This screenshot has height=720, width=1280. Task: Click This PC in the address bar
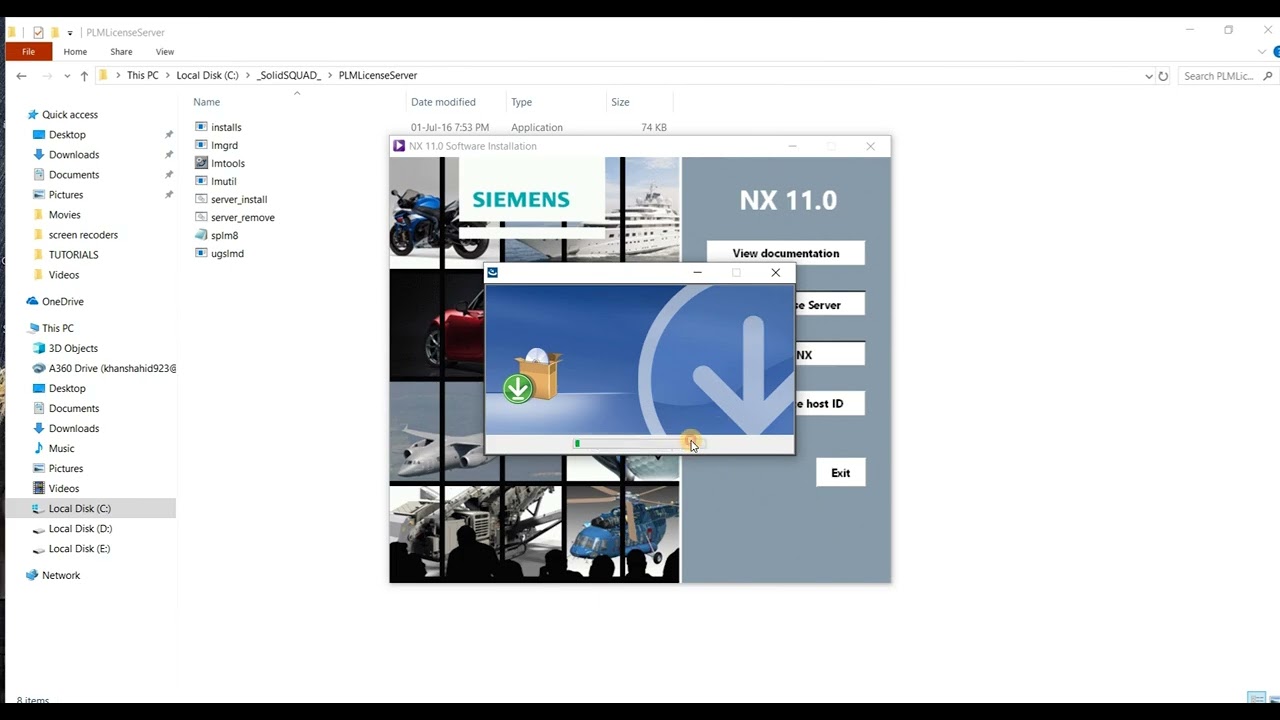pyautogui.click(x=142, y=75)
